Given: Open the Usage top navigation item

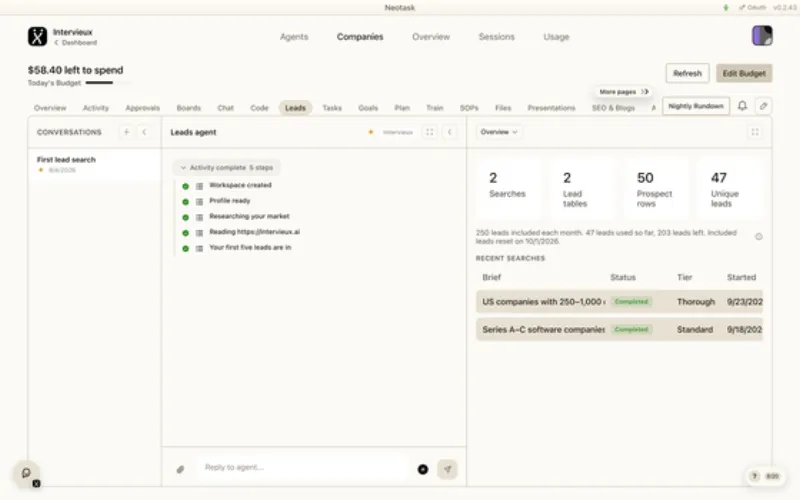Looking at the screenshot, I should pyautogui.click(x=556, y=37).
